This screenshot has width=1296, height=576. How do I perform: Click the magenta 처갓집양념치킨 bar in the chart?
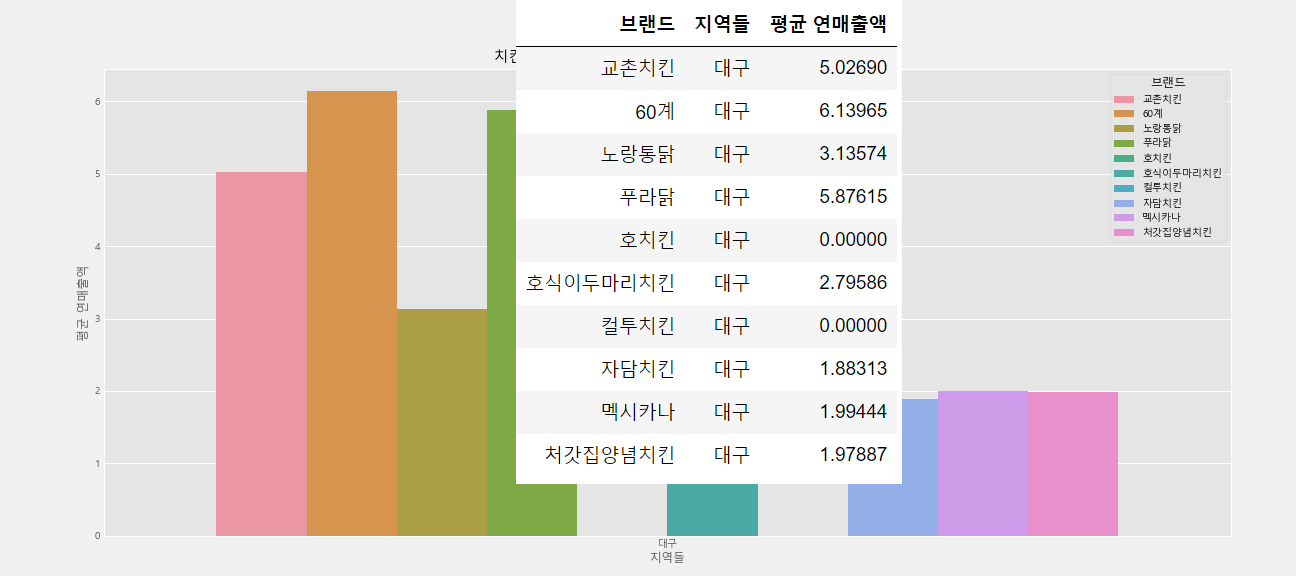coord(1073,464)
